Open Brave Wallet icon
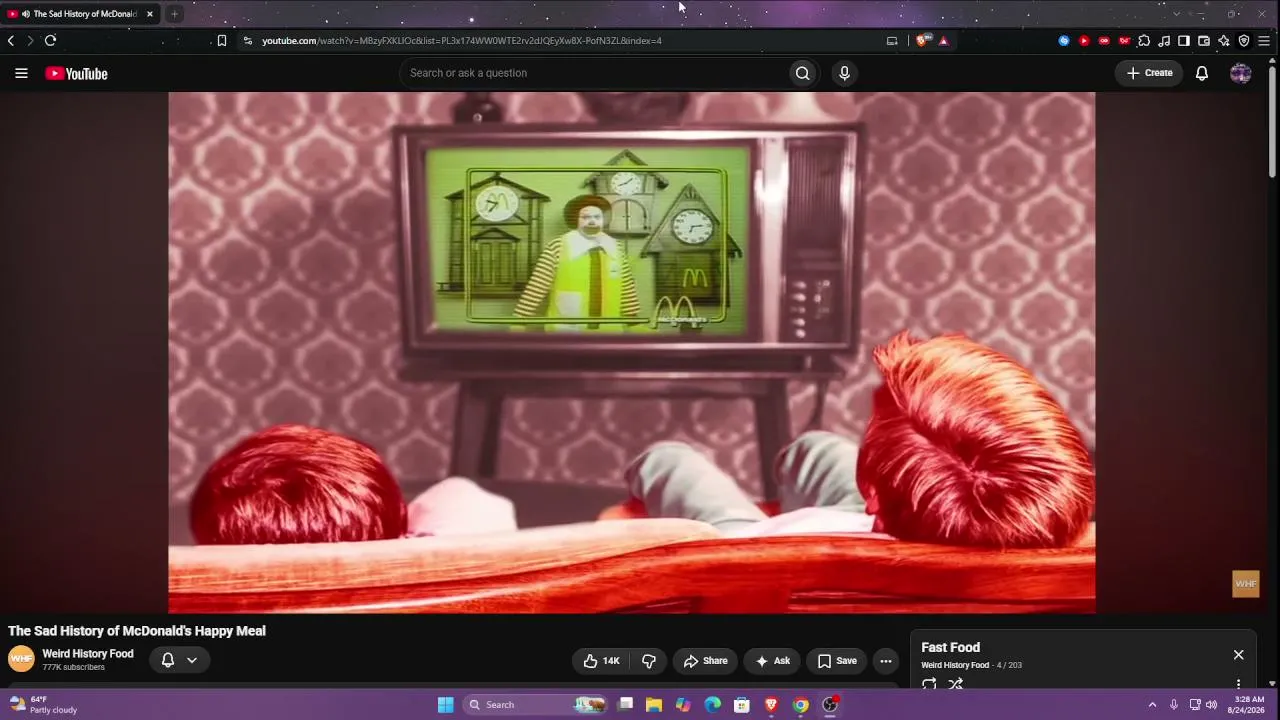 coord(1204,41)
